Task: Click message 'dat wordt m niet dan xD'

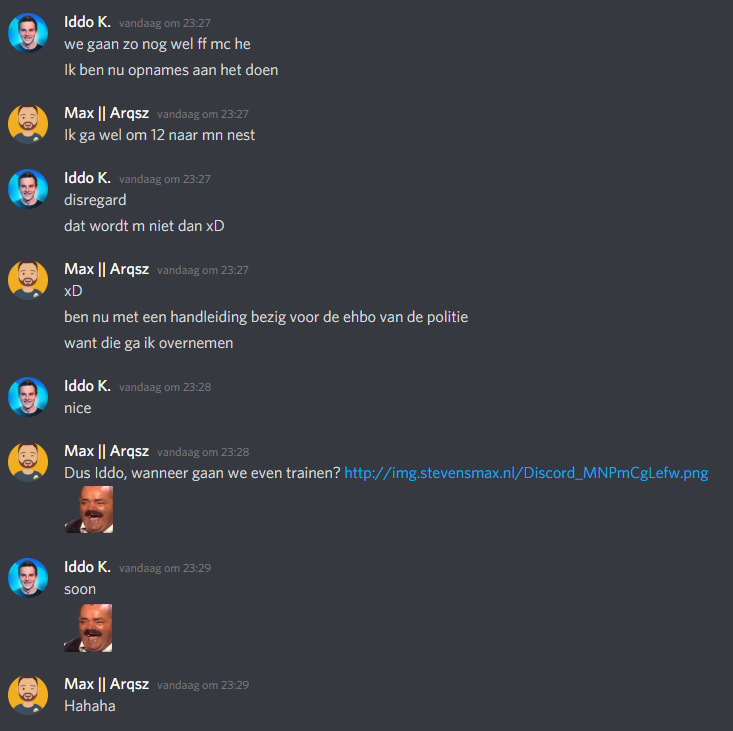Action: [144, 226]
